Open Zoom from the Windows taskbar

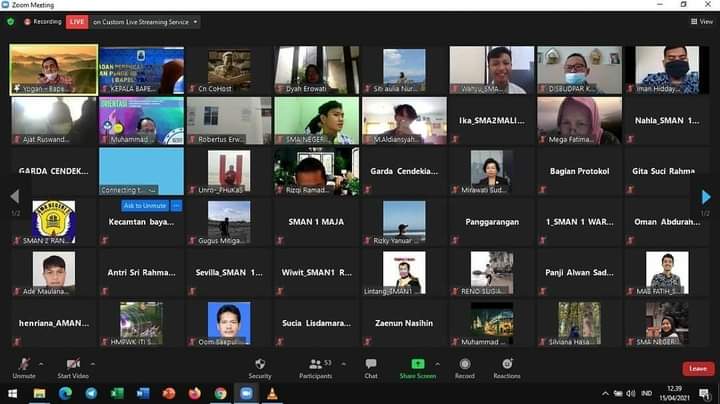pos(246,393)
